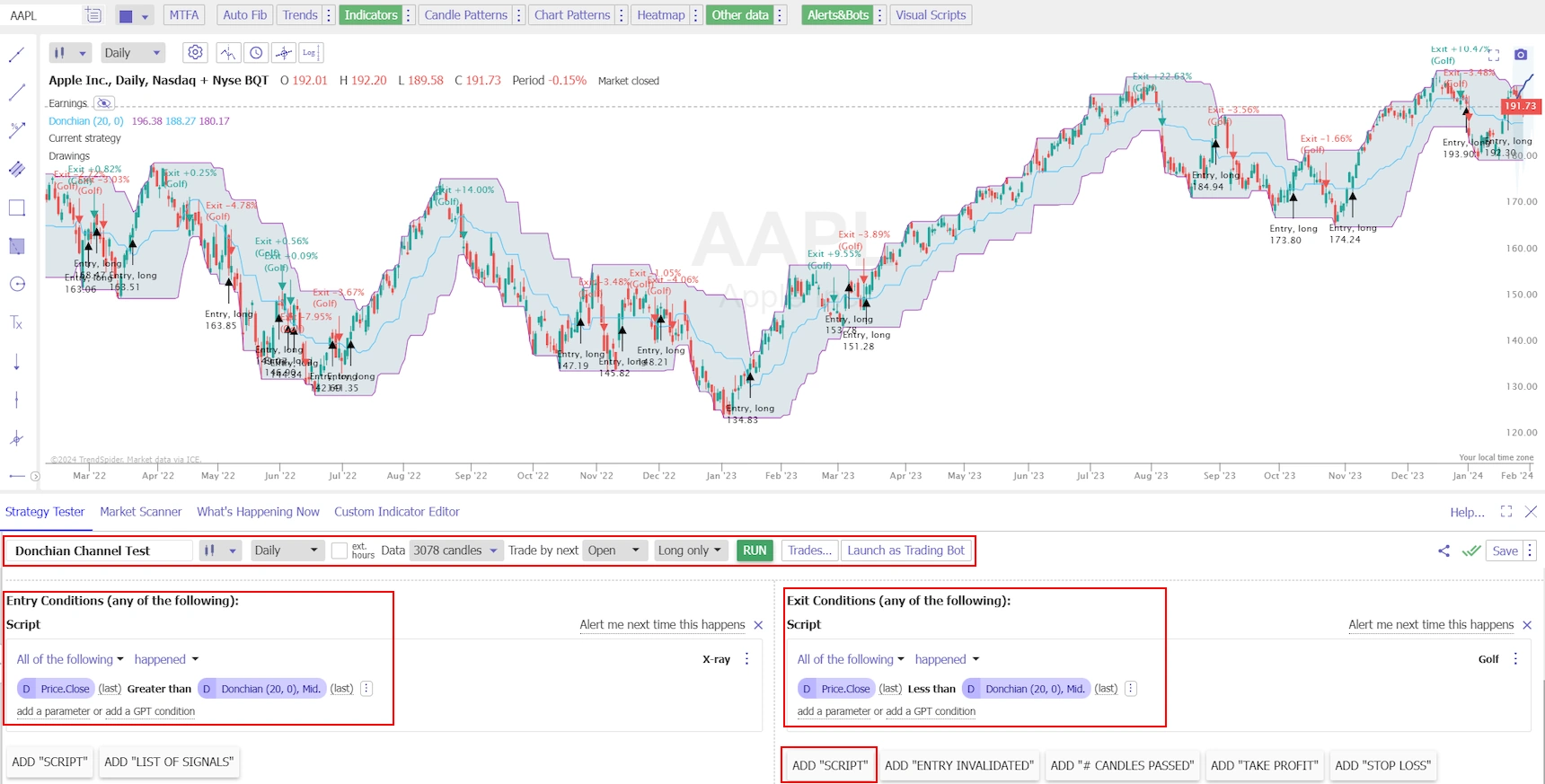Viewport: 1545px width, 784px height.
Task: Click ADD "TAKE PROFIT" button
Action: [x=1264, y=765]
